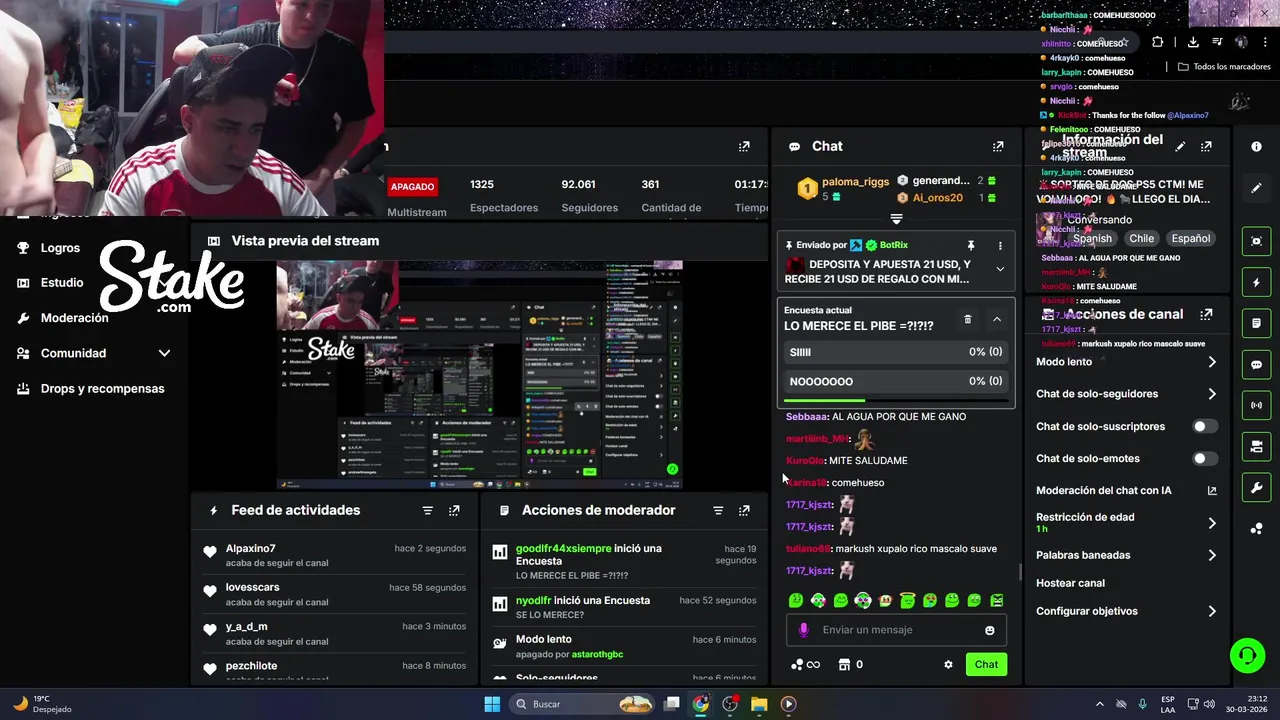The height and width of the screenshot is (720, 1280).
Task: Select the Spanish tag chip
Action: click(1092, 238)
